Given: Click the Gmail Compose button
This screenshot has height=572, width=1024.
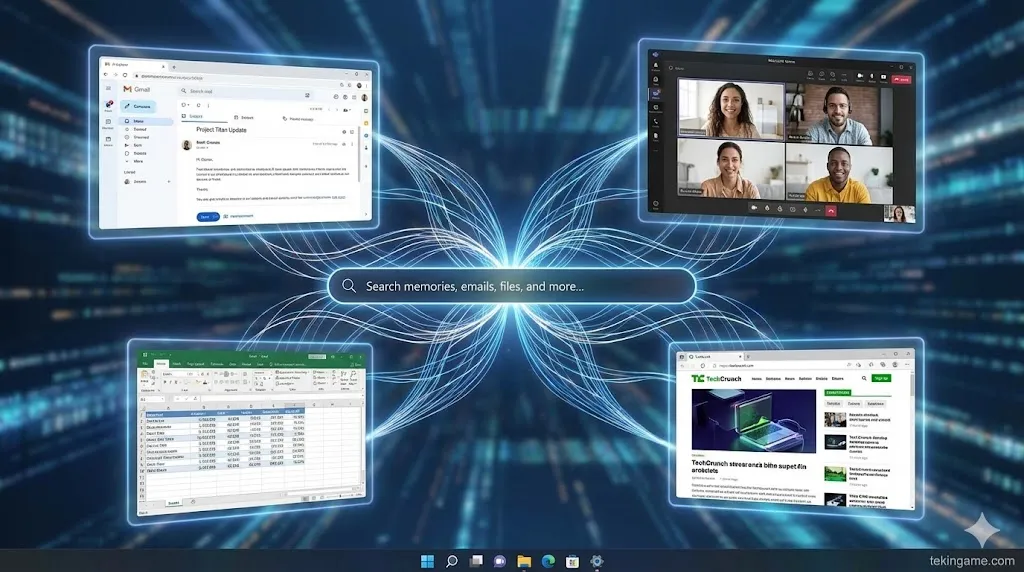Looking at the screenshot, I should (x=139, y=106).
